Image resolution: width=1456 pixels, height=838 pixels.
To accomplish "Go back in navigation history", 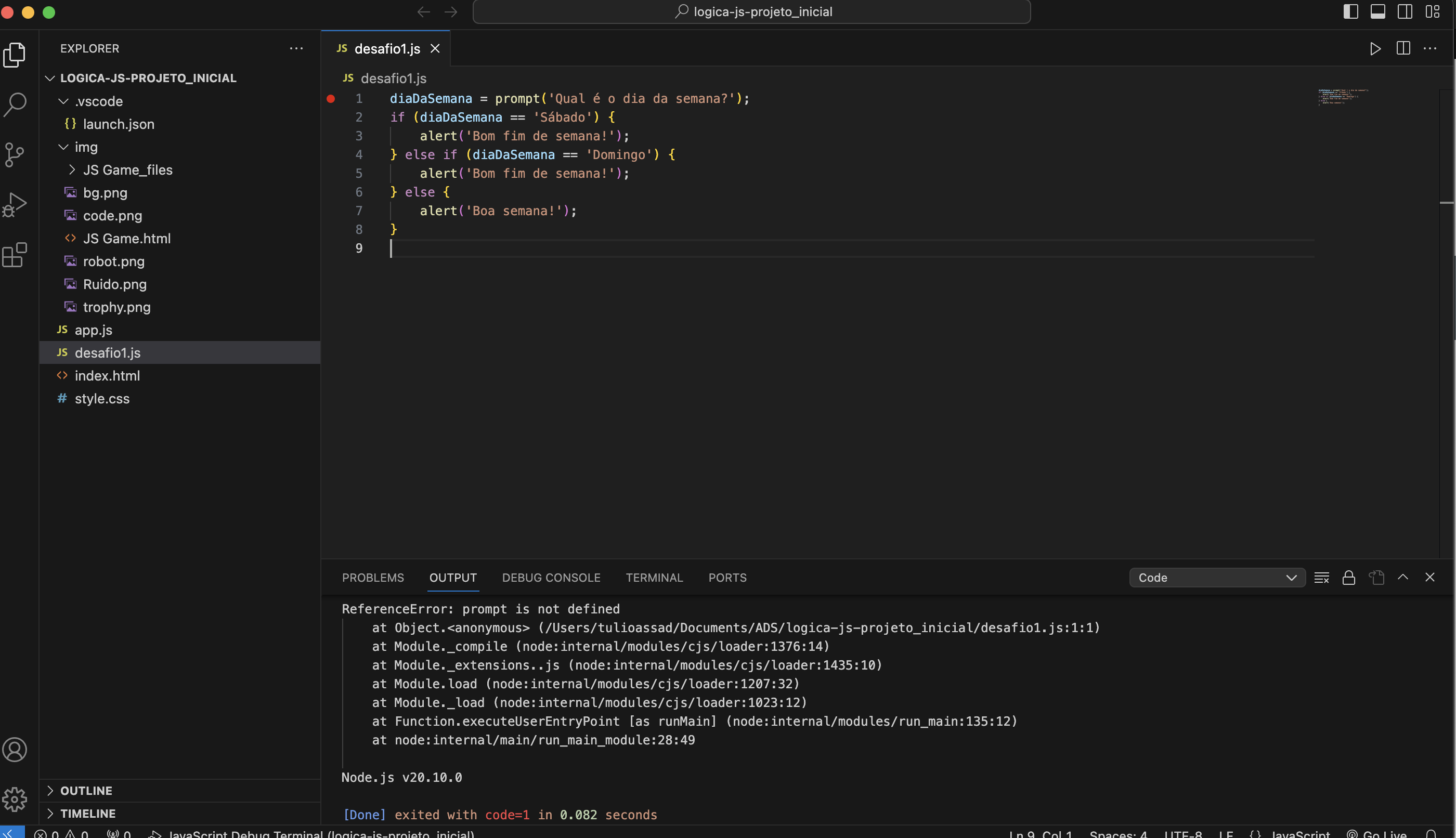I will point(424,11).
